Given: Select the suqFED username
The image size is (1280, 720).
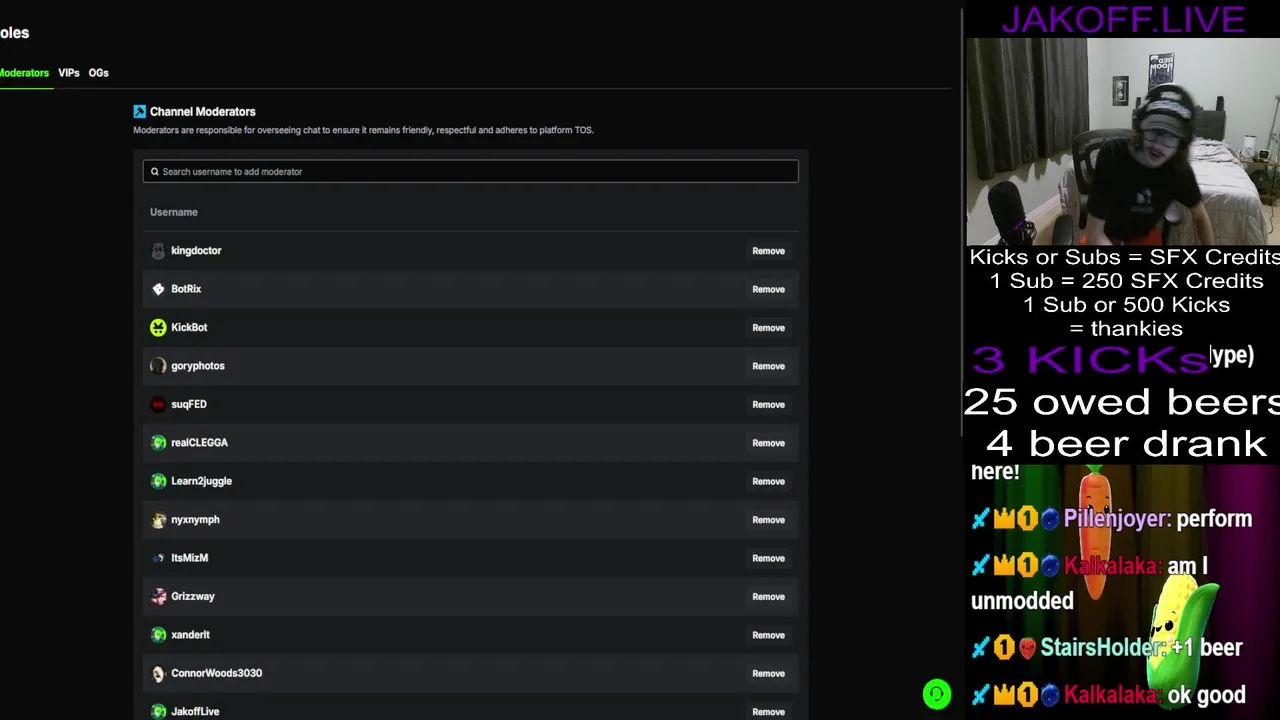Looking at the screenshot, I should (x=189, y=404).
